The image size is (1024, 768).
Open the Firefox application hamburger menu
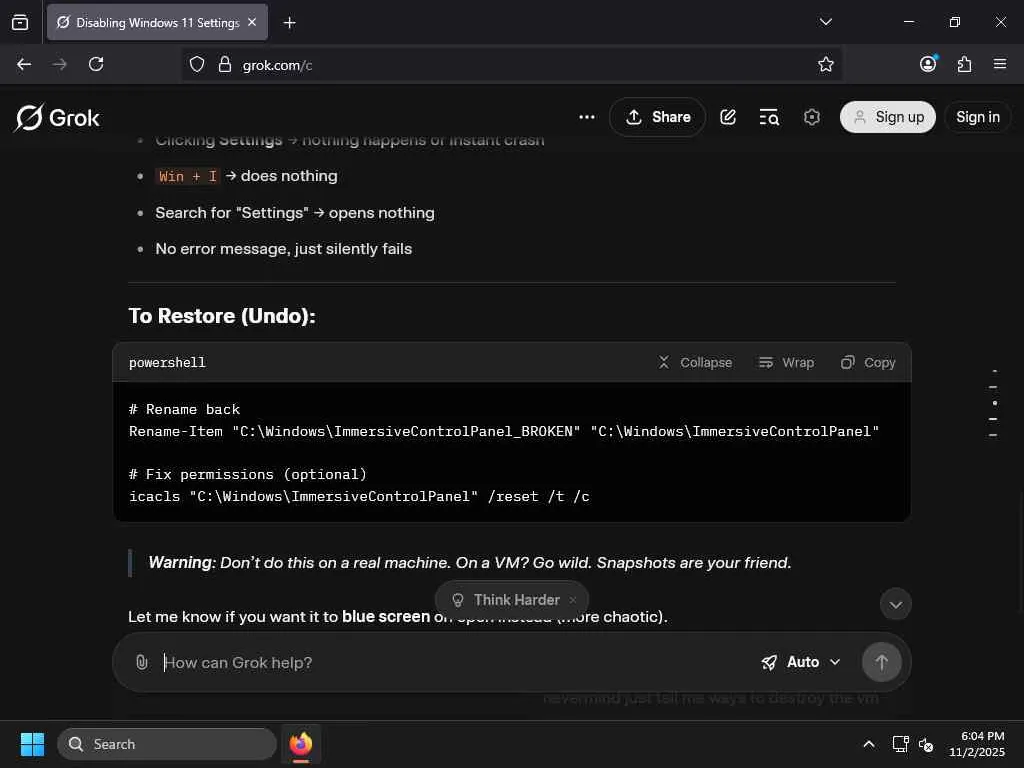click(1000, 64)
